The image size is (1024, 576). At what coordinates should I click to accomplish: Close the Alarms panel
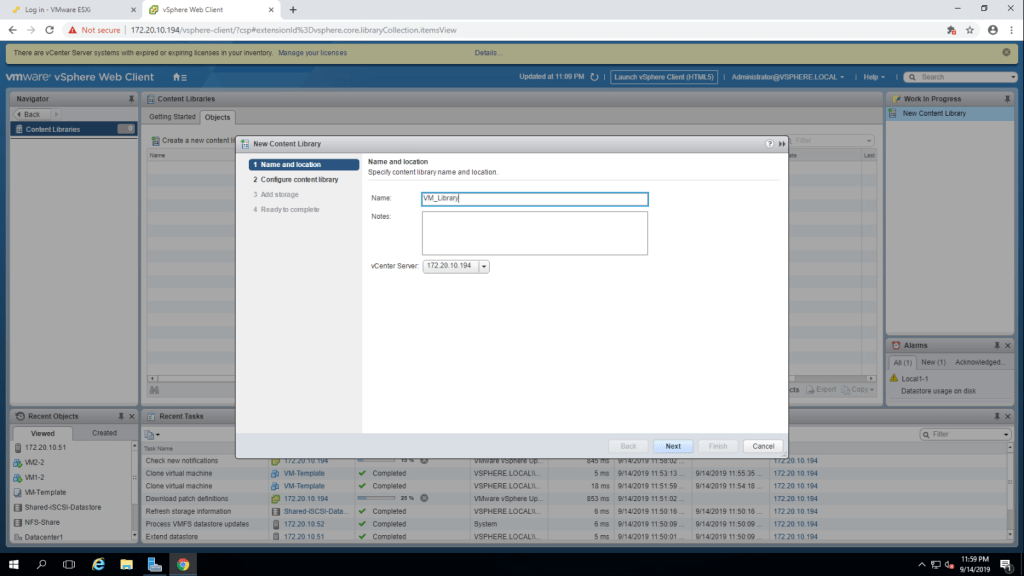(1008, 345)
